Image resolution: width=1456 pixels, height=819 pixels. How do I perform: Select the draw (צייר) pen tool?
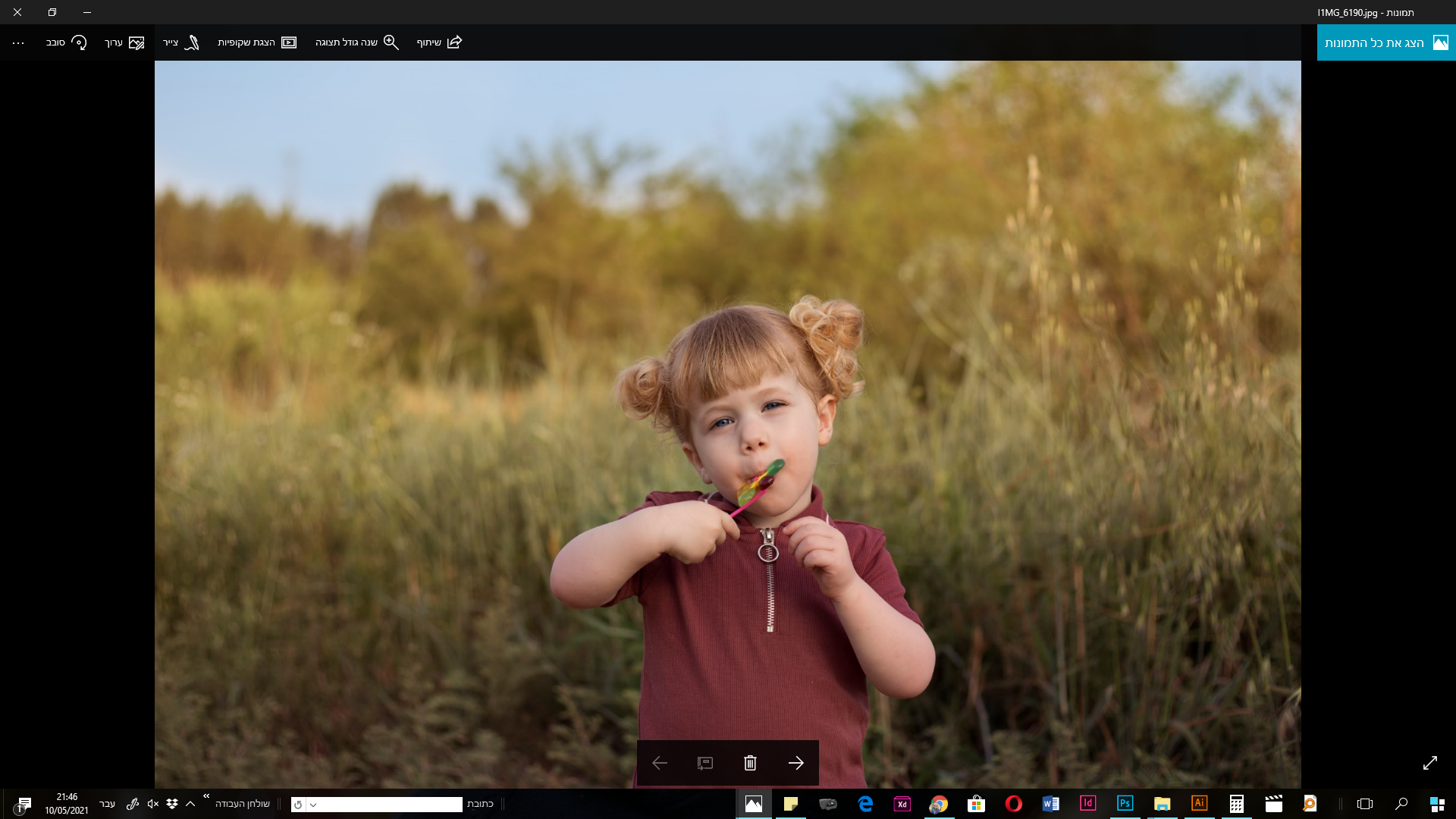(x=192, y=42)
